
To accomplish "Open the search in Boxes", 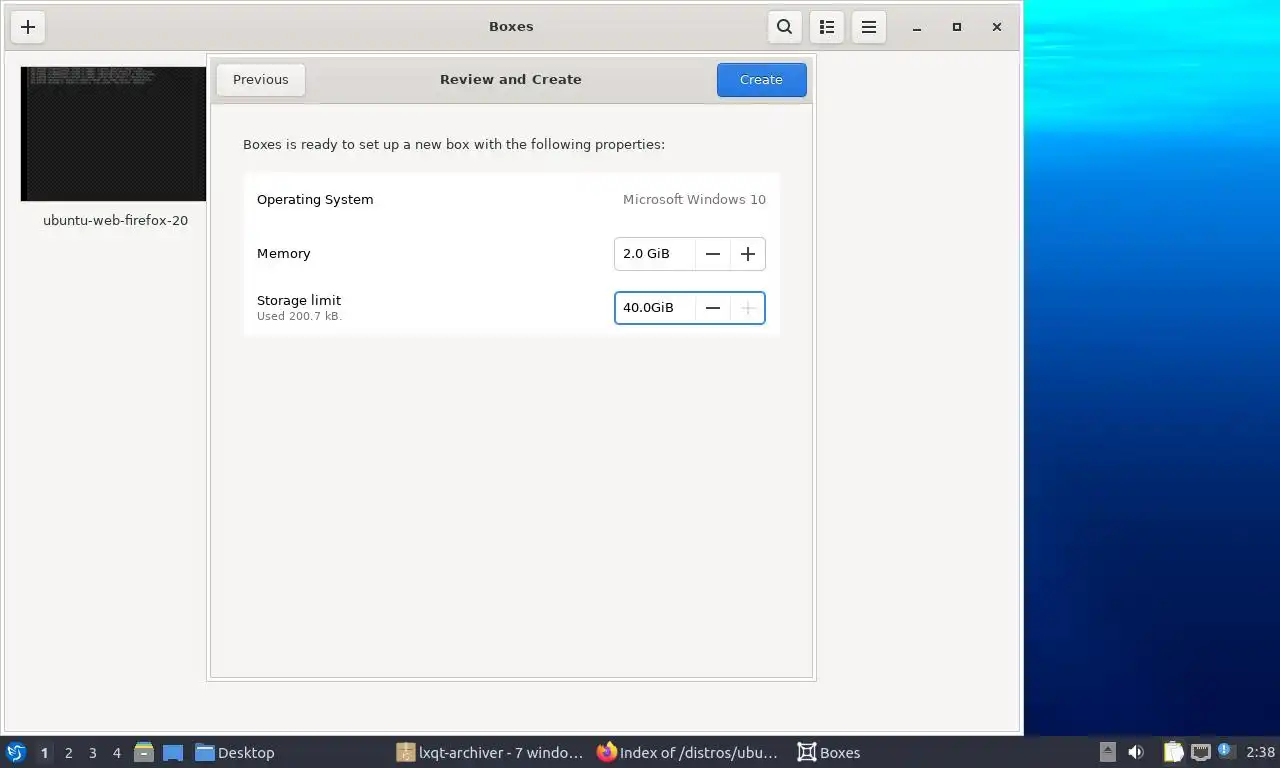I will point(785,27).
